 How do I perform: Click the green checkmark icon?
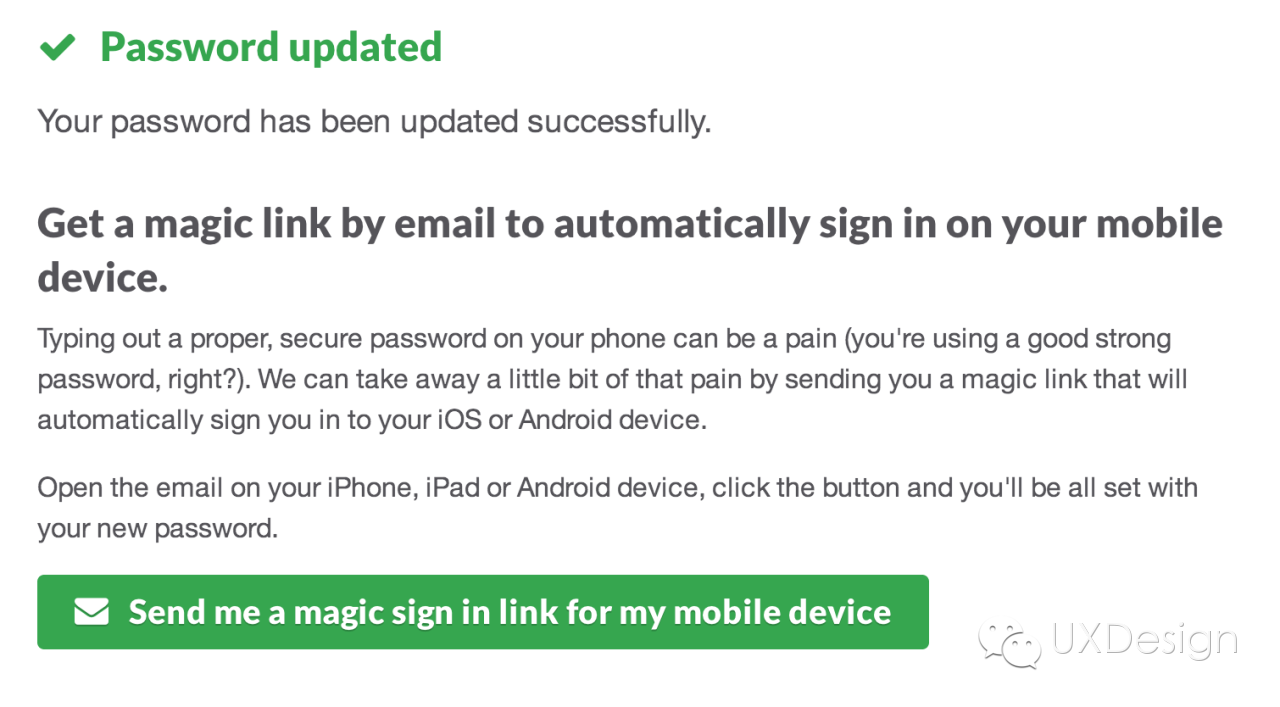(57, 48)
